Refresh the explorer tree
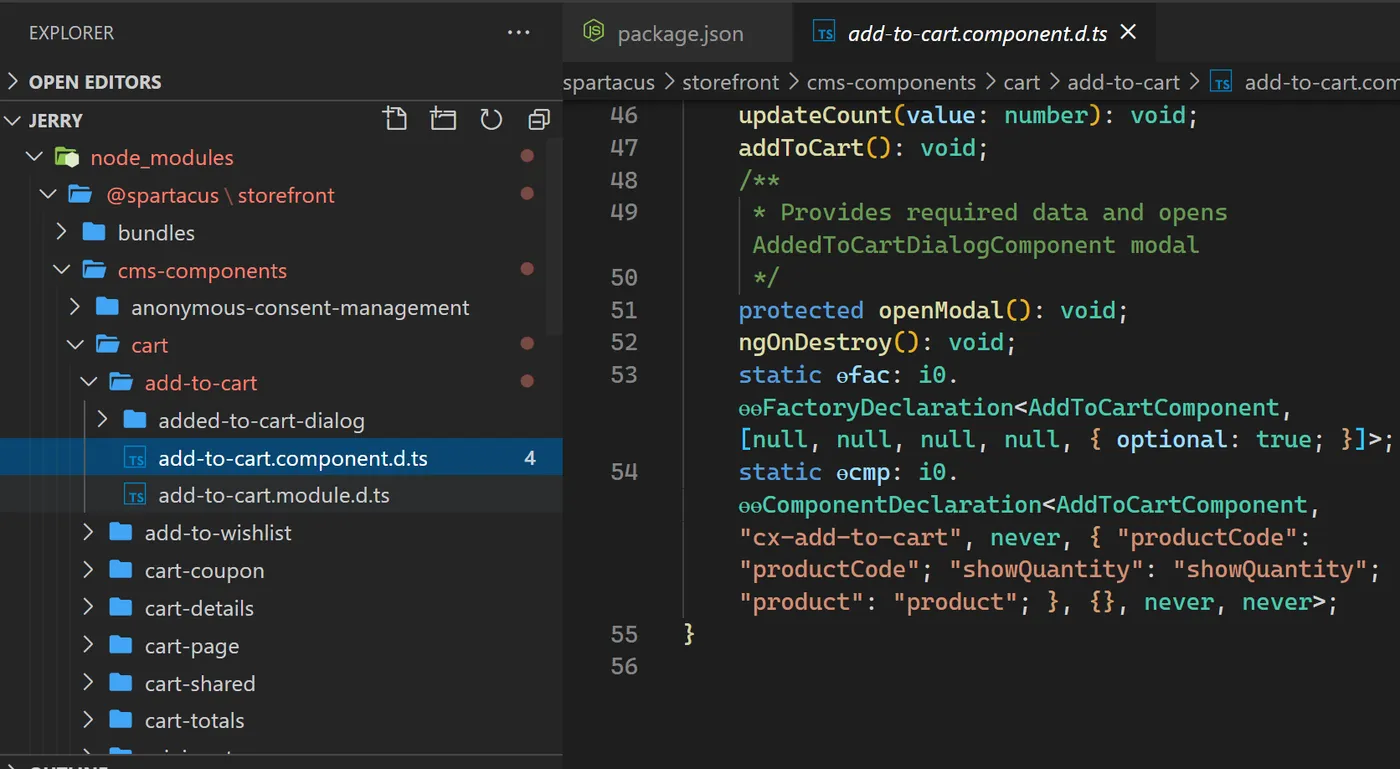Image resolution: width=1400 pixels, height=769 pixels. click(x=491, y=120)
